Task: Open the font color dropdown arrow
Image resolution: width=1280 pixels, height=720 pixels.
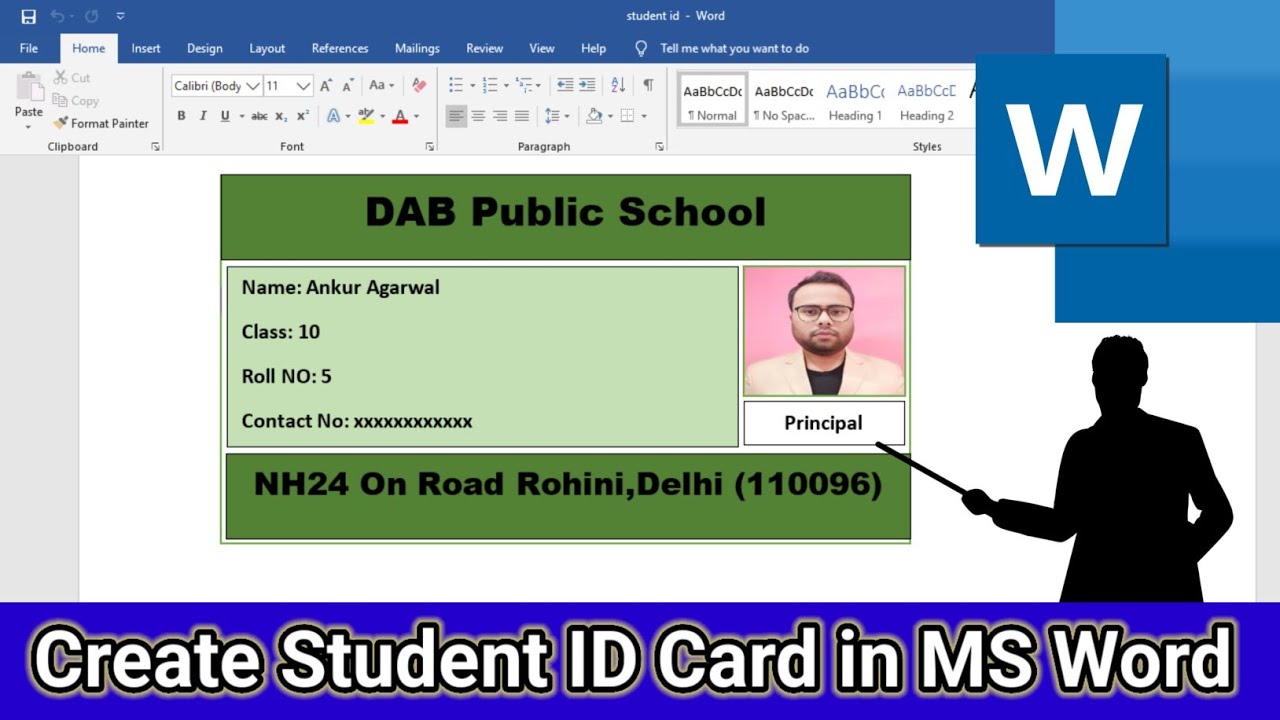Action: pos(416,116)
